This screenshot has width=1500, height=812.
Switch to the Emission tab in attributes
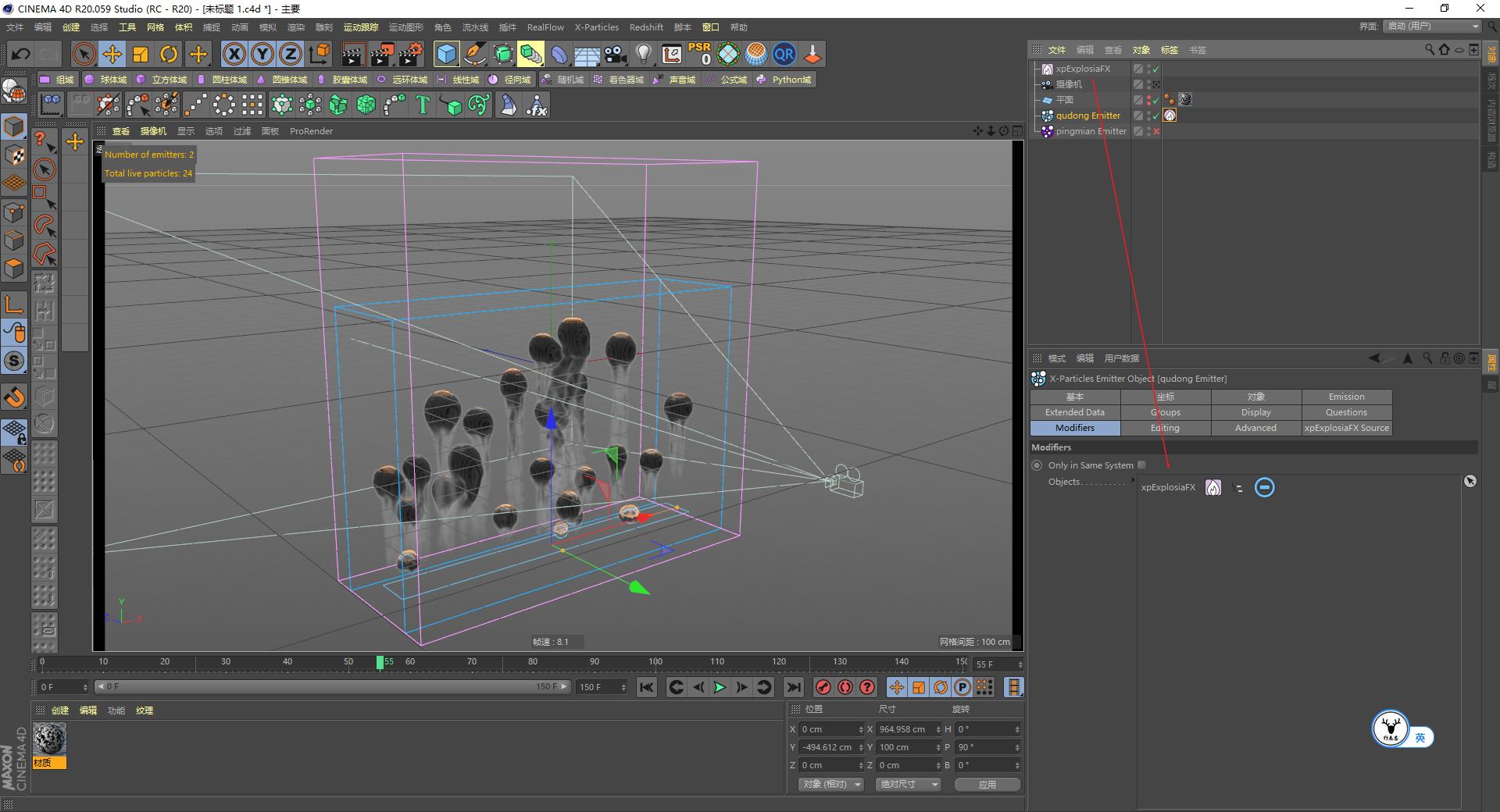point(1345,397)
